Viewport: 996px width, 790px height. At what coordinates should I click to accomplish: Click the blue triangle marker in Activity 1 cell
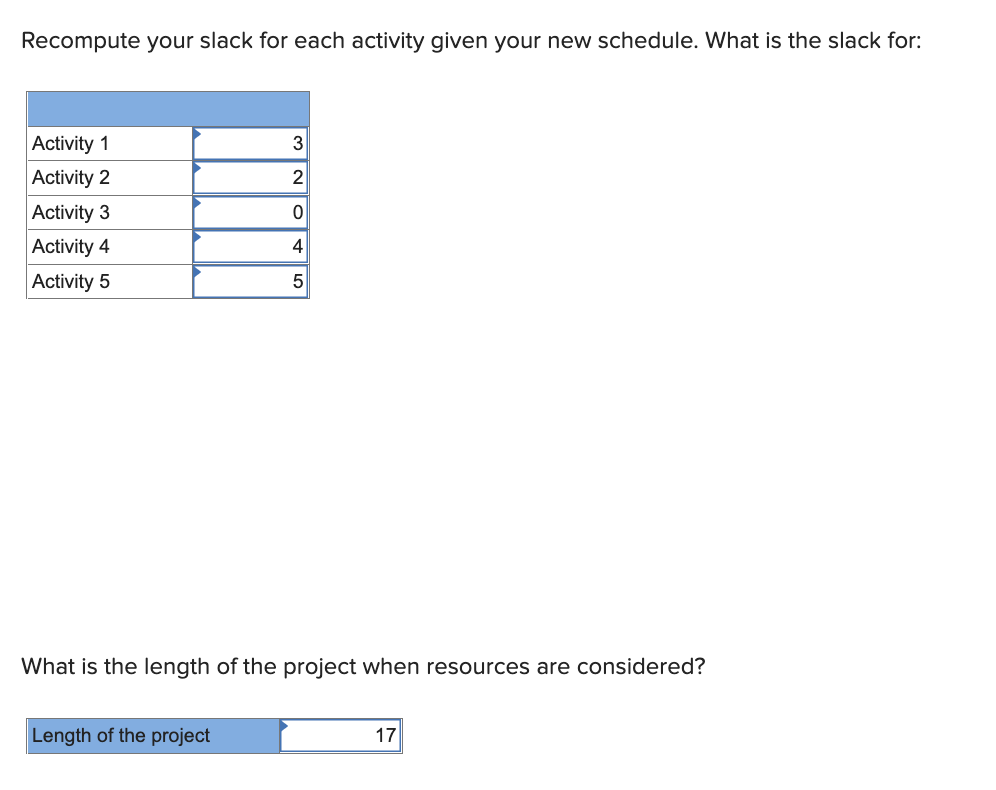coord(197,133)
